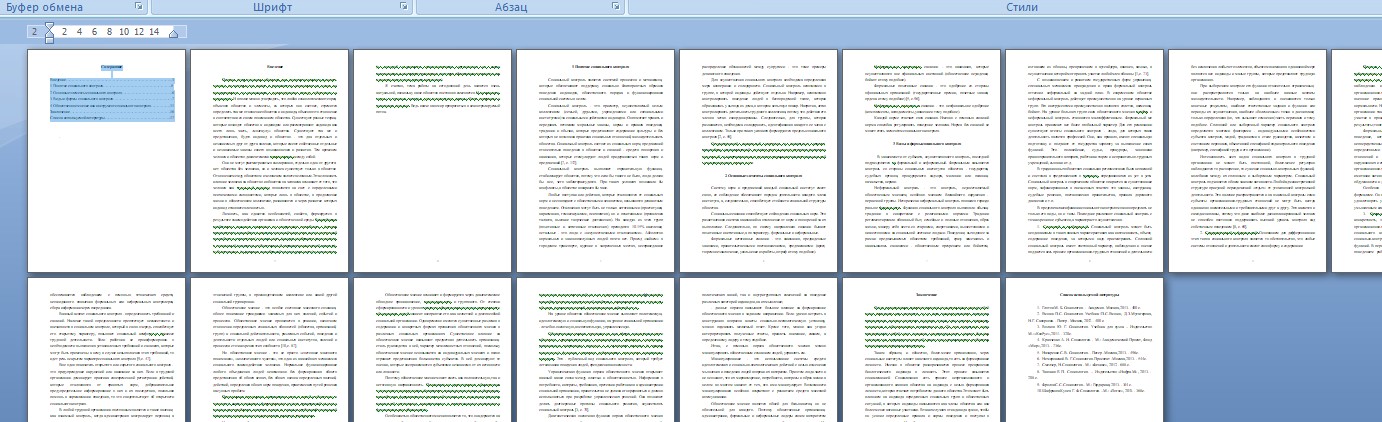Viewport: 1382px width, 422px height.
Task: Click the hanging indent marker on the ruler
Action: (x=49, y=34)
